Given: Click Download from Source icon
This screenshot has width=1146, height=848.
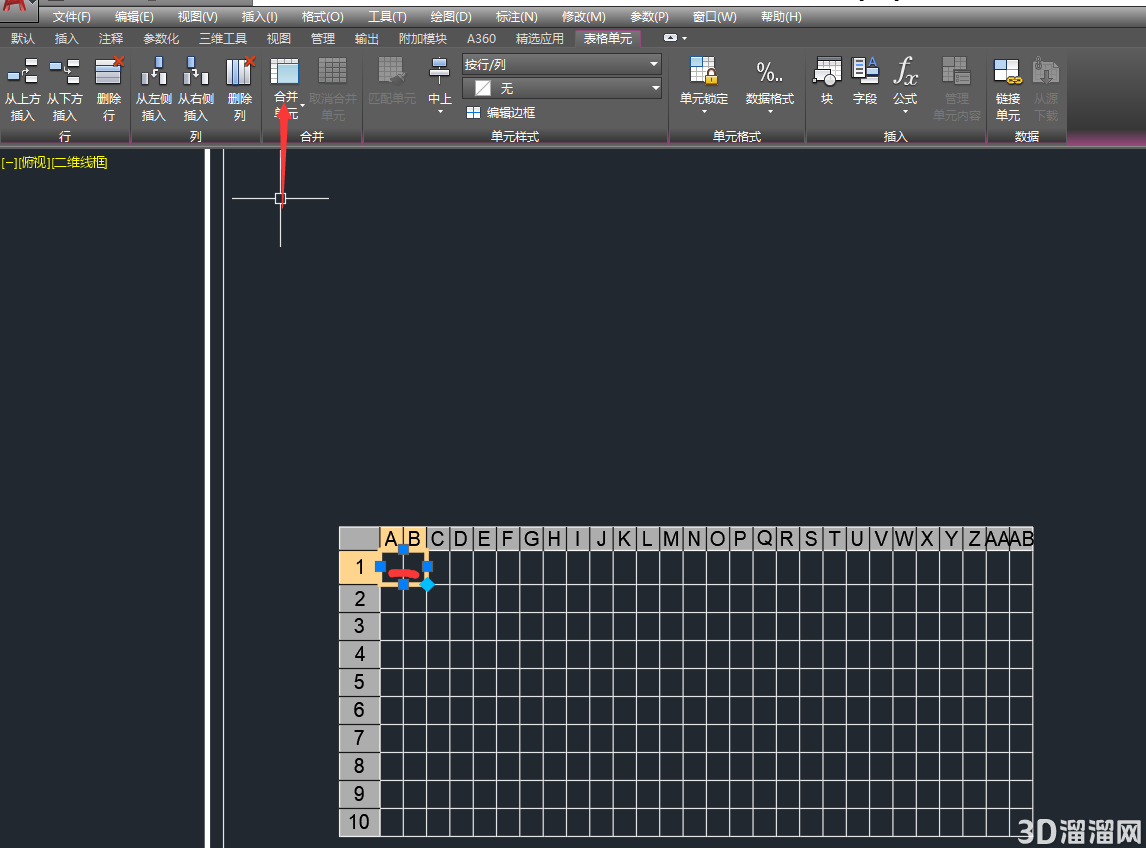Looking at the screenshot, I should (x=1046, y=72).
